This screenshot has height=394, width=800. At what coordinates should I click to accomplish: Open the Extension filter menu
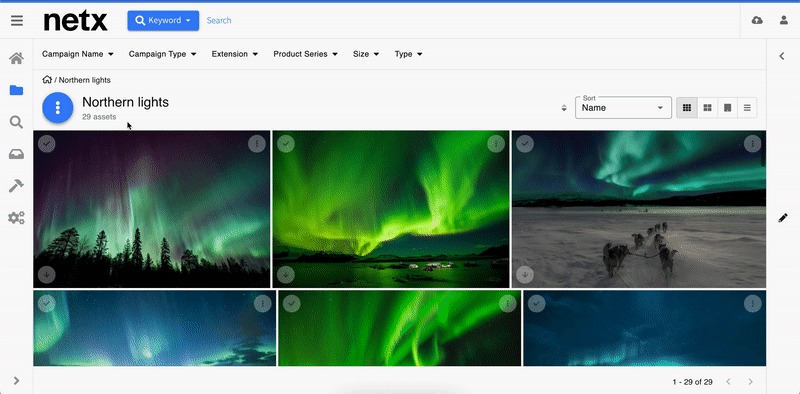point(235,54)
